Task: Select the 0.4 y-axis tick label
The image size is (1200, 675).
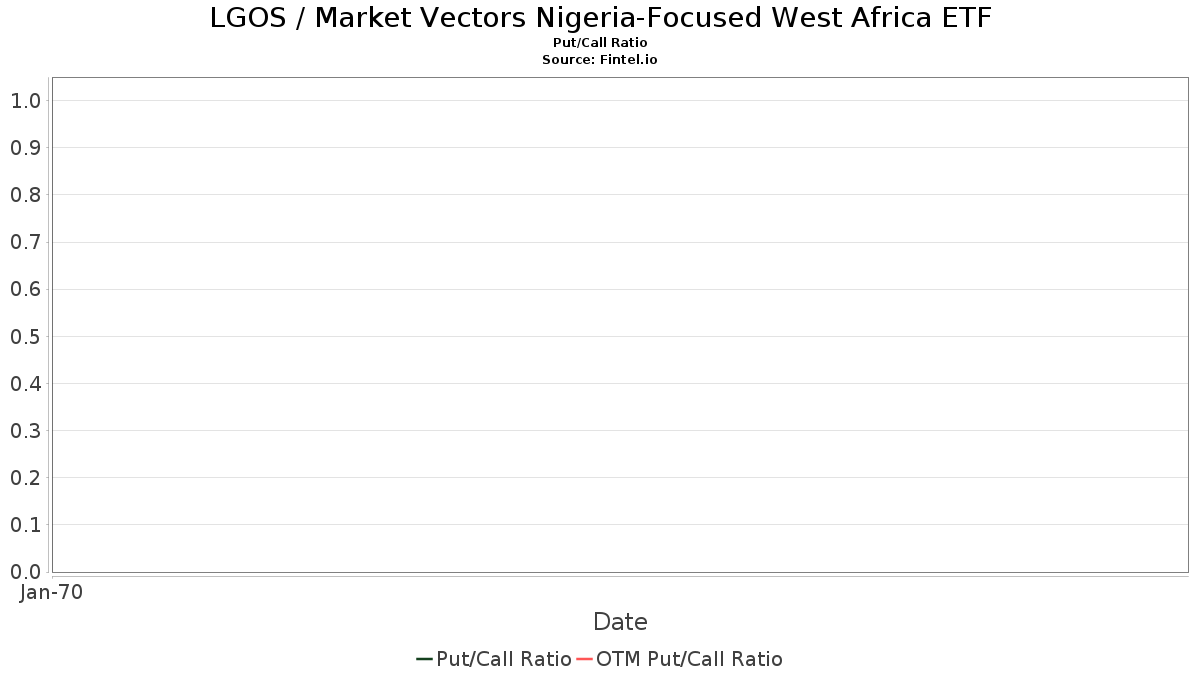Action: 25,383
